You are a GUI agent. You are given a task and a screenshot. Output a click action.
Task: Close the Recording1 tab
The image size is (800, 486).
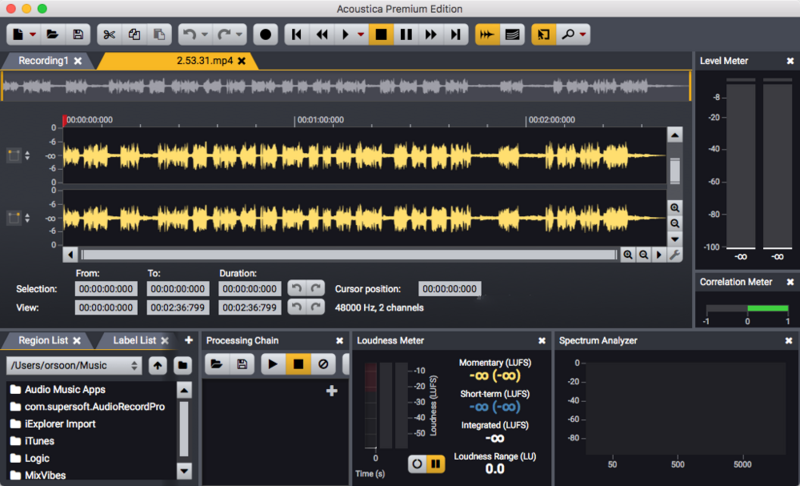tap(78, 61)
